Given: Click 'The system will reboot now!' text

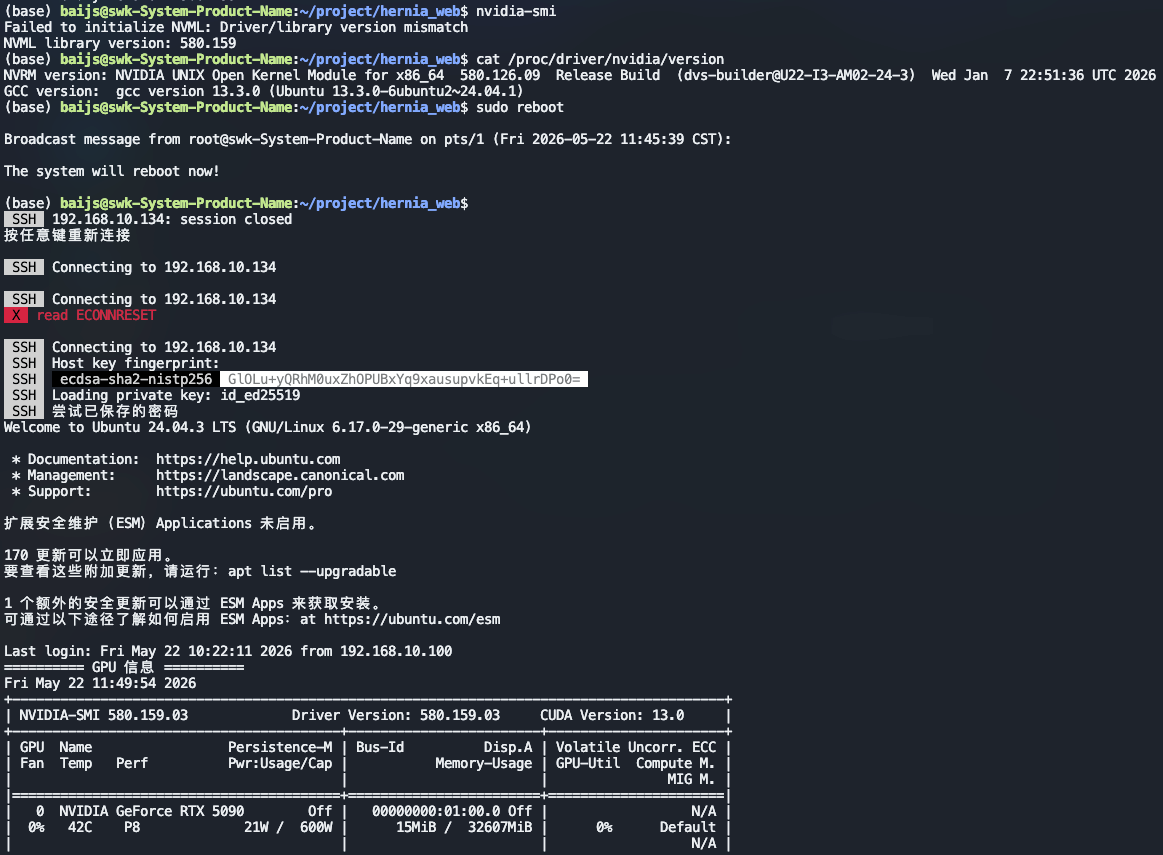Looking at the screenshot, I should 111,171.
